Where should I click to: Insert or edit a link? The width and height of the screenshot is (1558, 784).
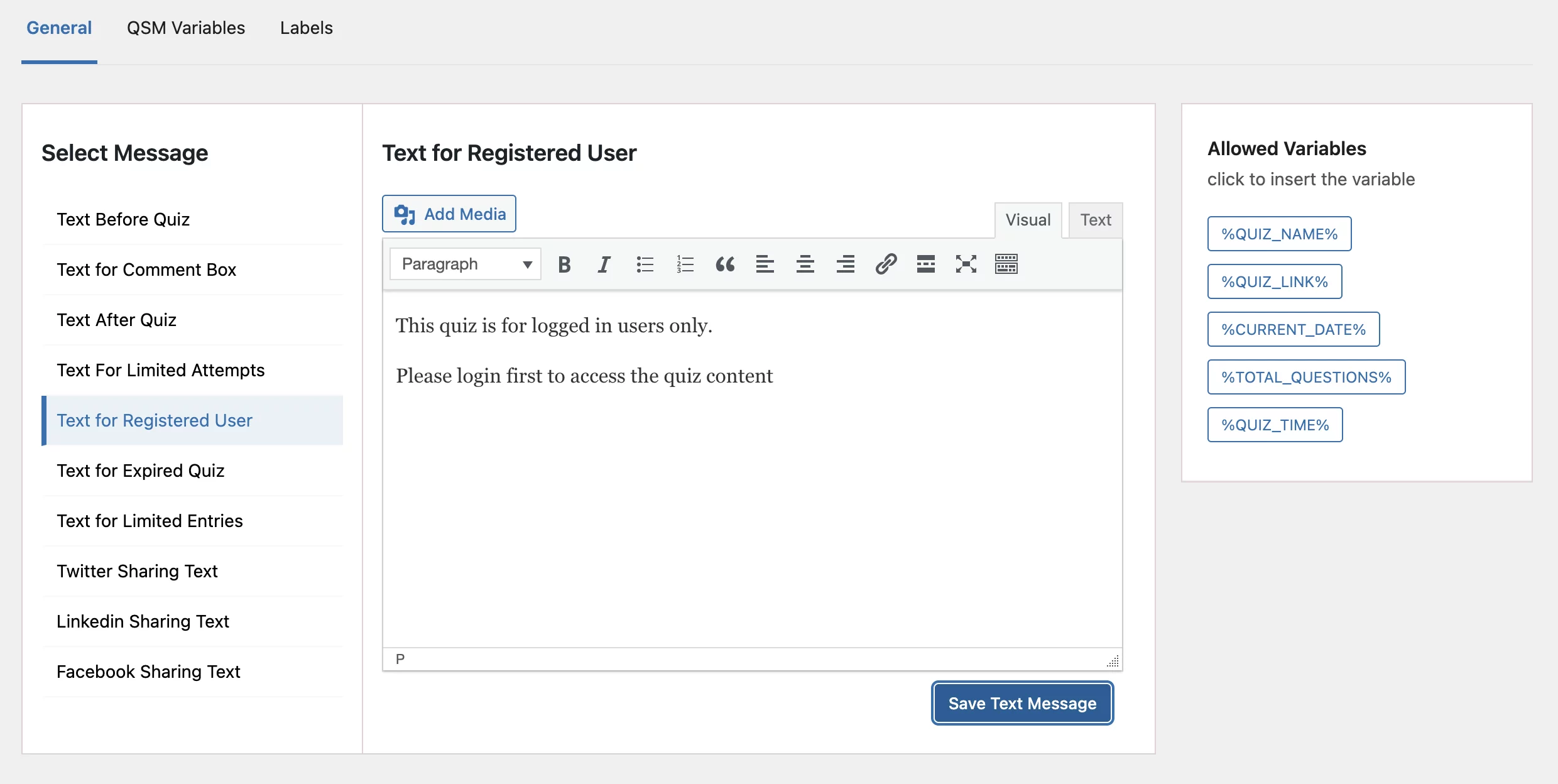tap(886, 264)
